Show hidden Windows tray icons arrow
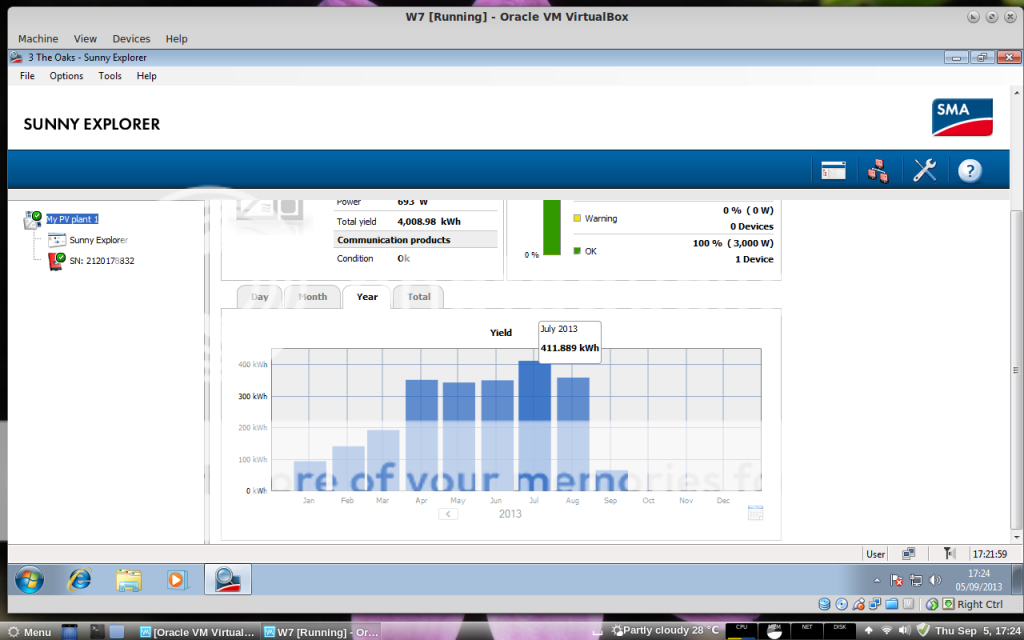This screenshot has width=1024, height=640. click(x=877, y=580)
